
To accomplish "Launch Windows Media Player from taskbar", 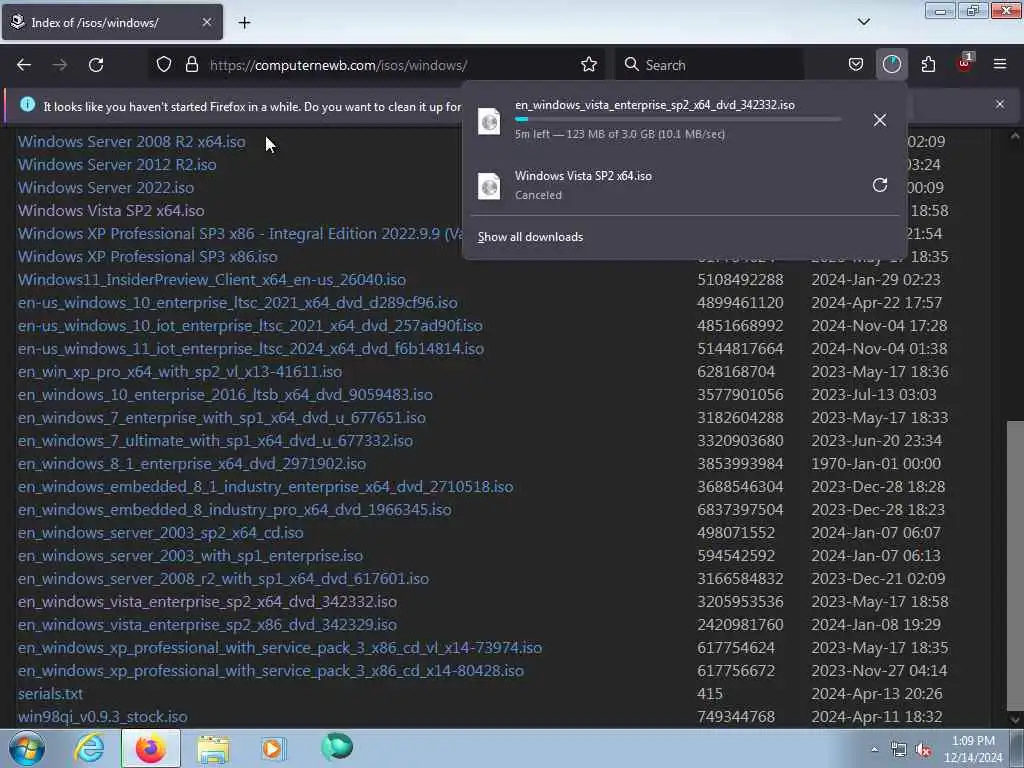I will (x=273, y=748).
